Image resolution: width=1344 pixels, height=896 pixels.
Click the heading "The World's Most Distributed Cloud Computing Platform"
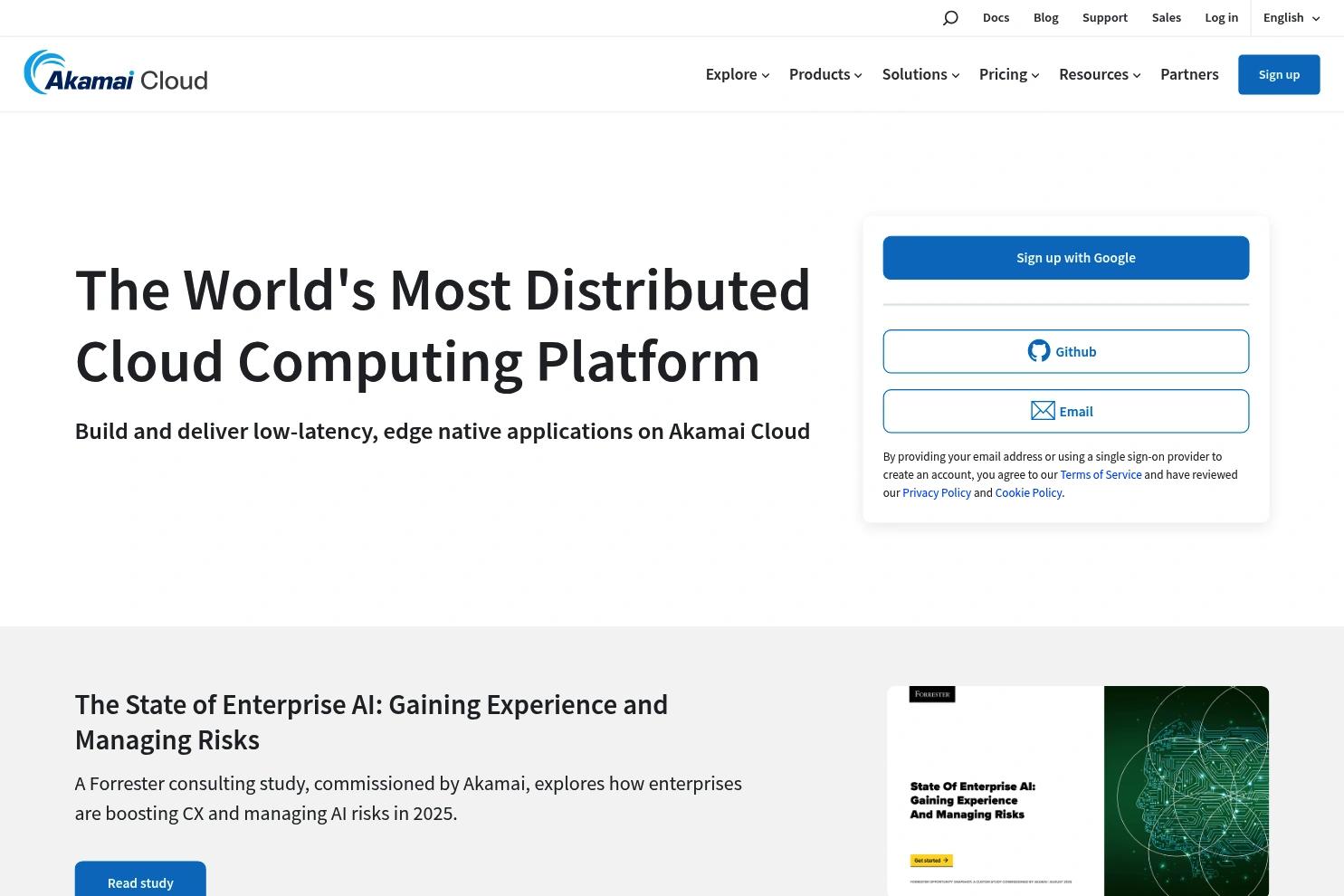tap(443, 326)
